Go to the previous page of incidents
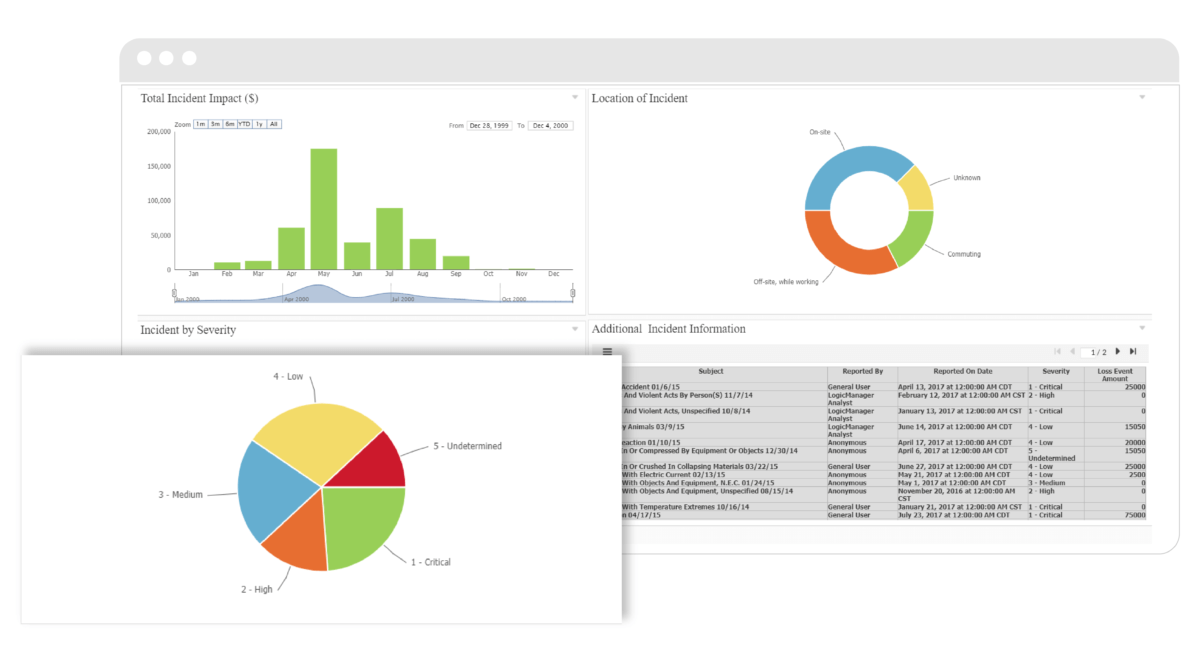The height and width of the screenshot is (649, 1200). (1073, 352)
